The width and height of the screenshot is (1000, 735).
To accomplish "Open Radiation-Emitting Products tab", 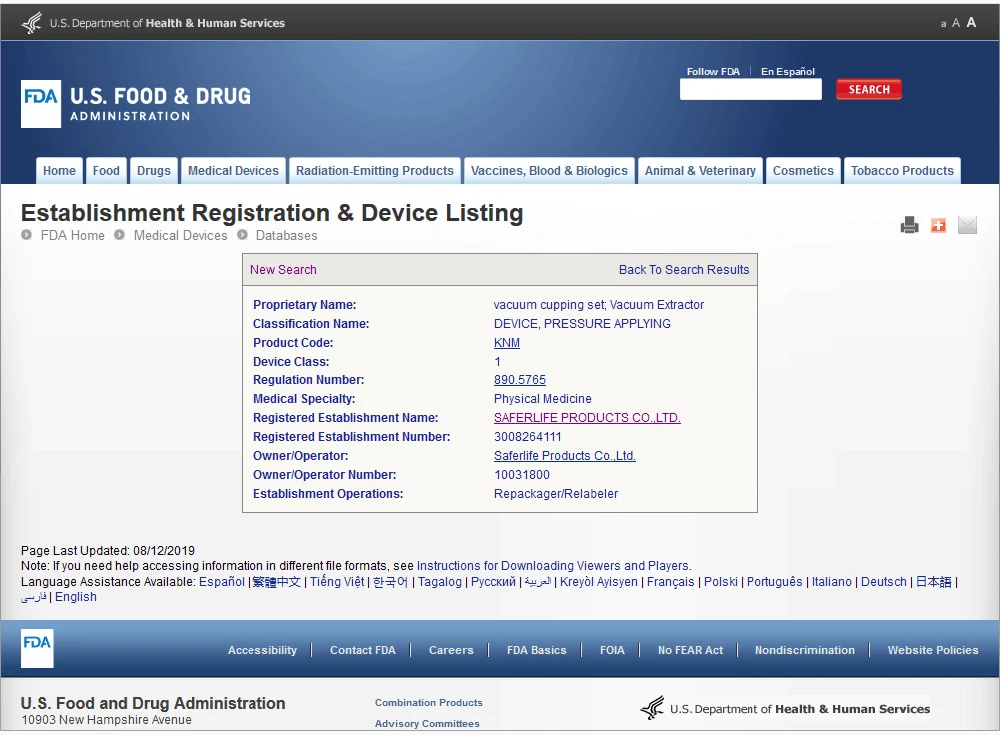I will (x=374, y=171).
